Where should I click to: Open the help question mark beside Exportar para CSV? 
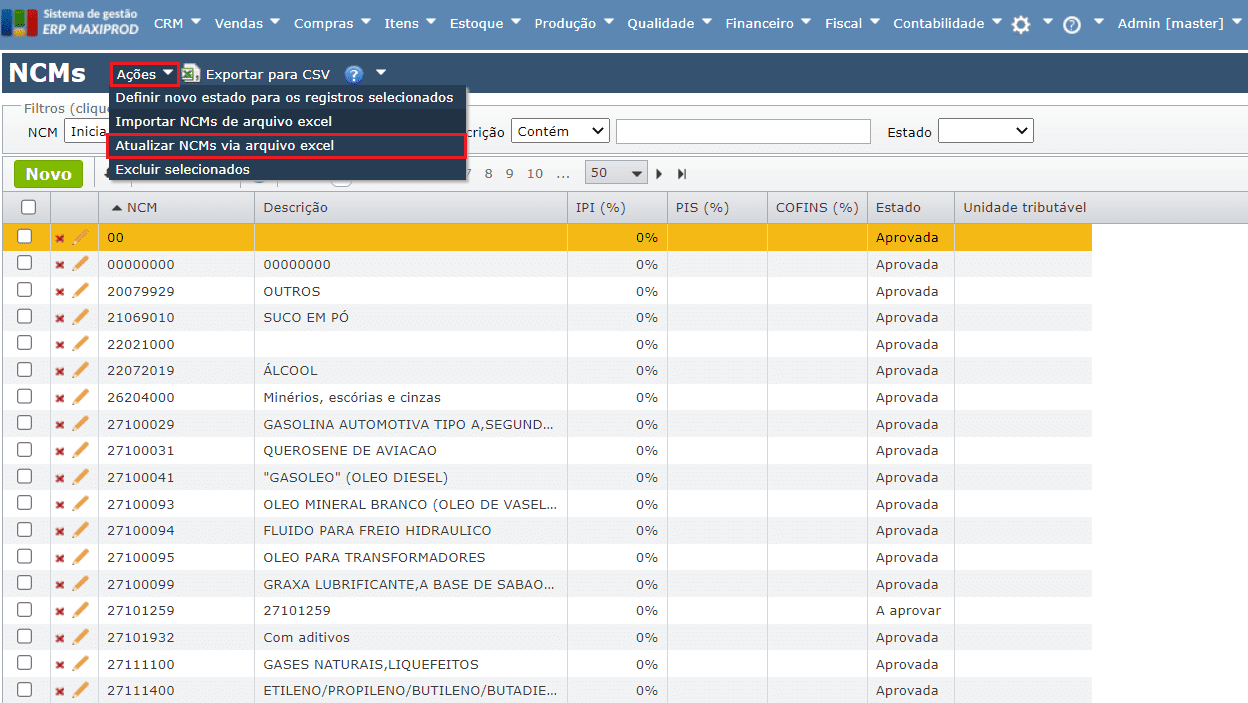tap(354, 73)
